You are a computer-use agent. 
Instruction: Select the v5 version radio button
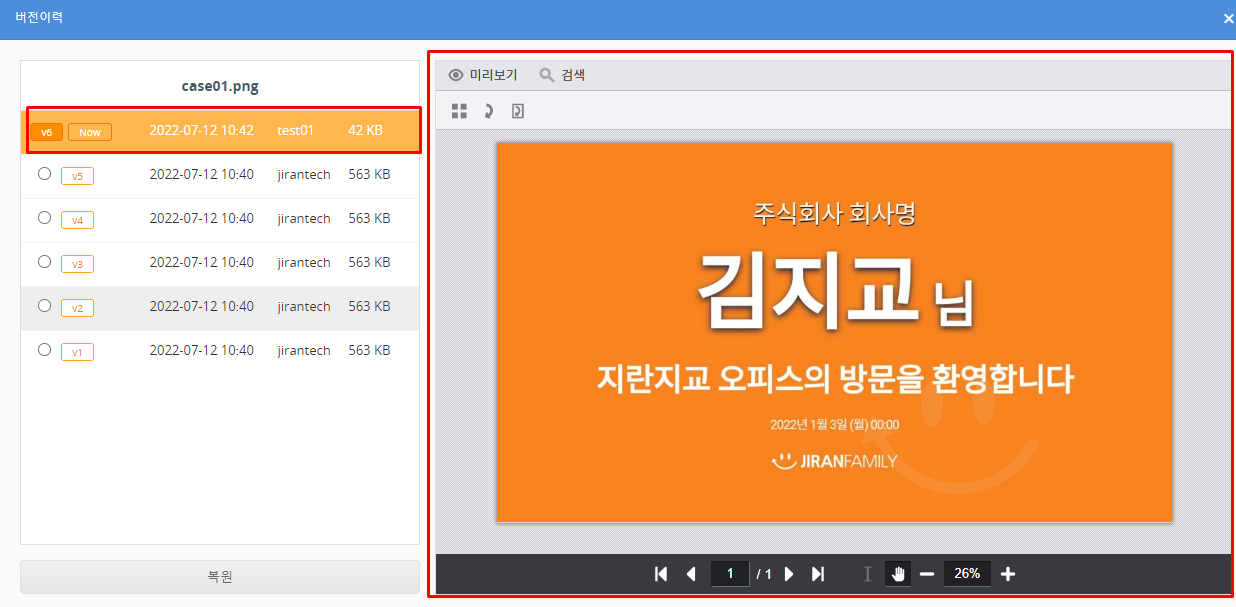44,174
